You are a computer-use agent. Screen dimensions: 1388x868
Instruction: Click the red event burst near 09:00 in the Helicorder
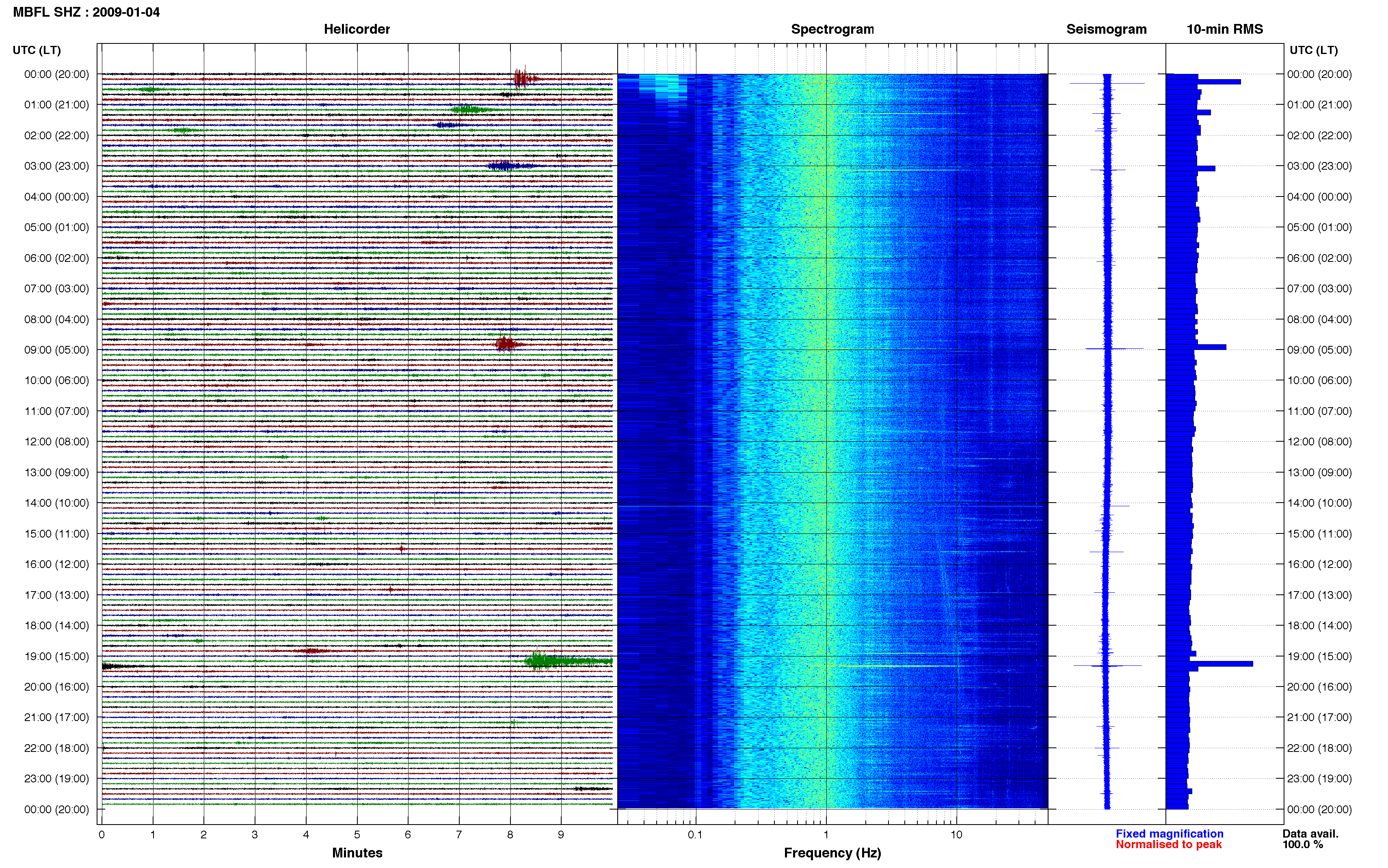508,344
